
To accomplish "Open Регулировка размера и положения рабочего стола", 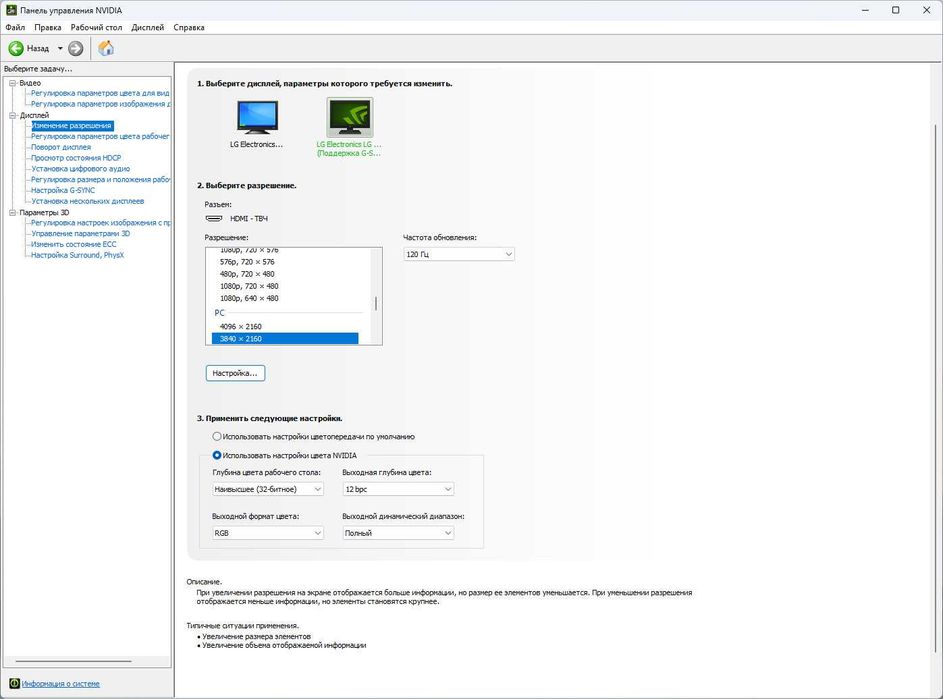I will tap(100, 180).
